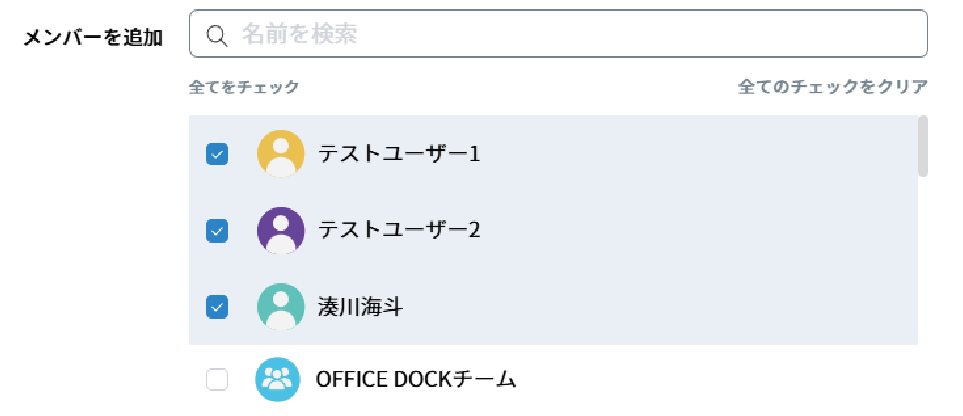Click the yellow avatar of テストユーザー1
The width and height of the screenshot is (963, 416).
point(281,154)
